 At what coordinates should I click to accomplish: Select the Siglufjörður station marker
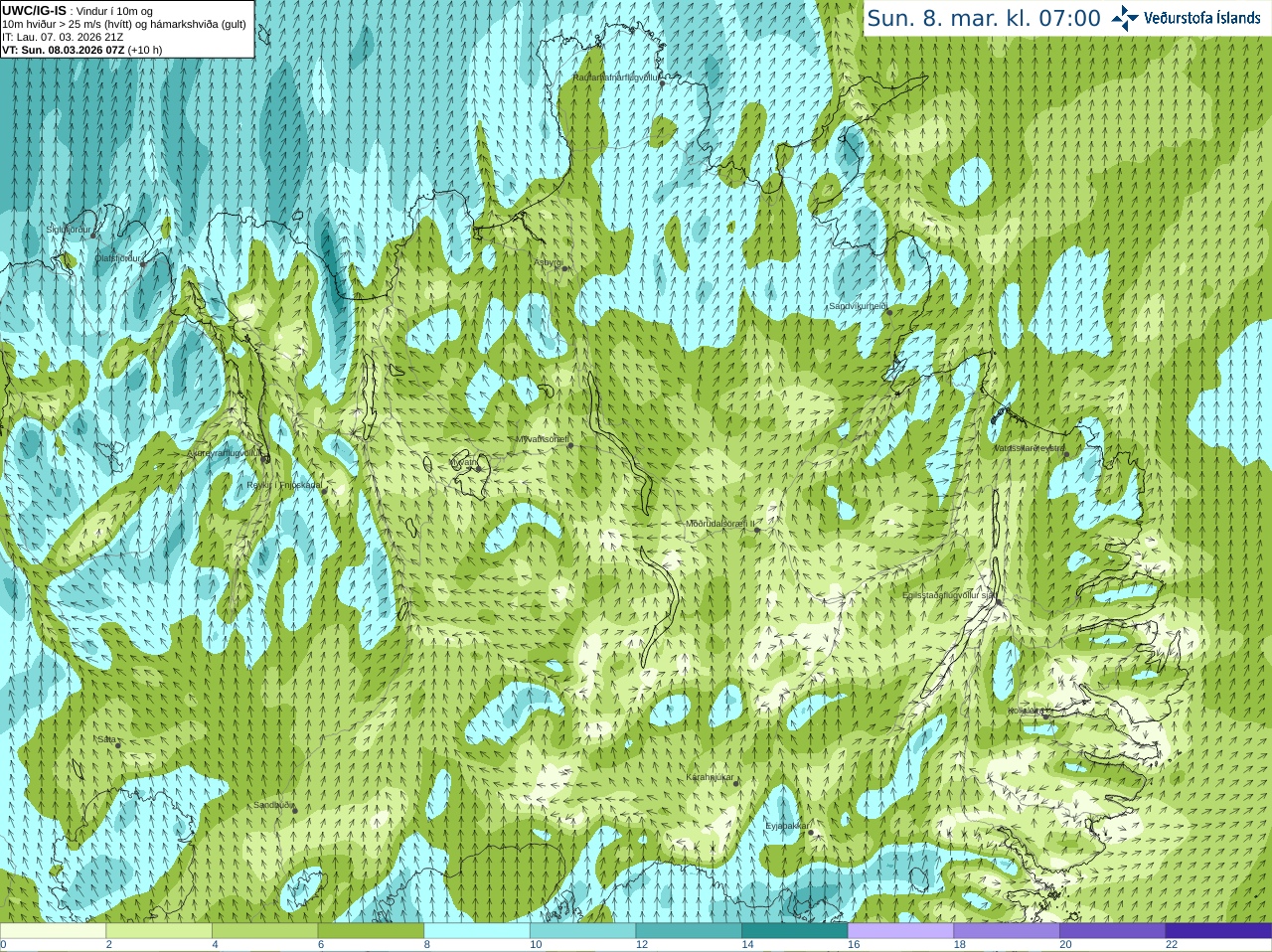pos(93,236)
